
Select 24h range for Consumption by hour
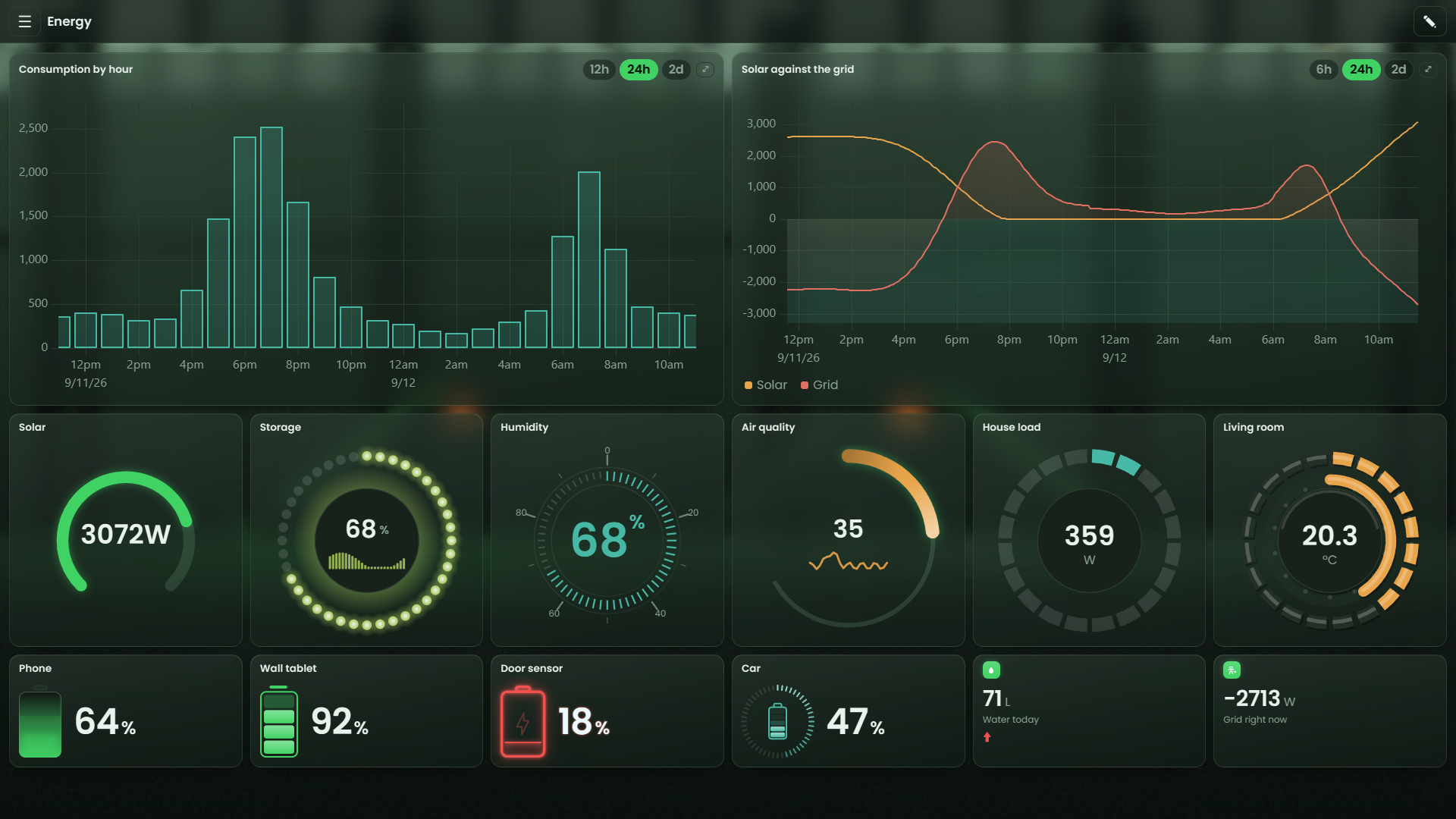coord(639,69)
